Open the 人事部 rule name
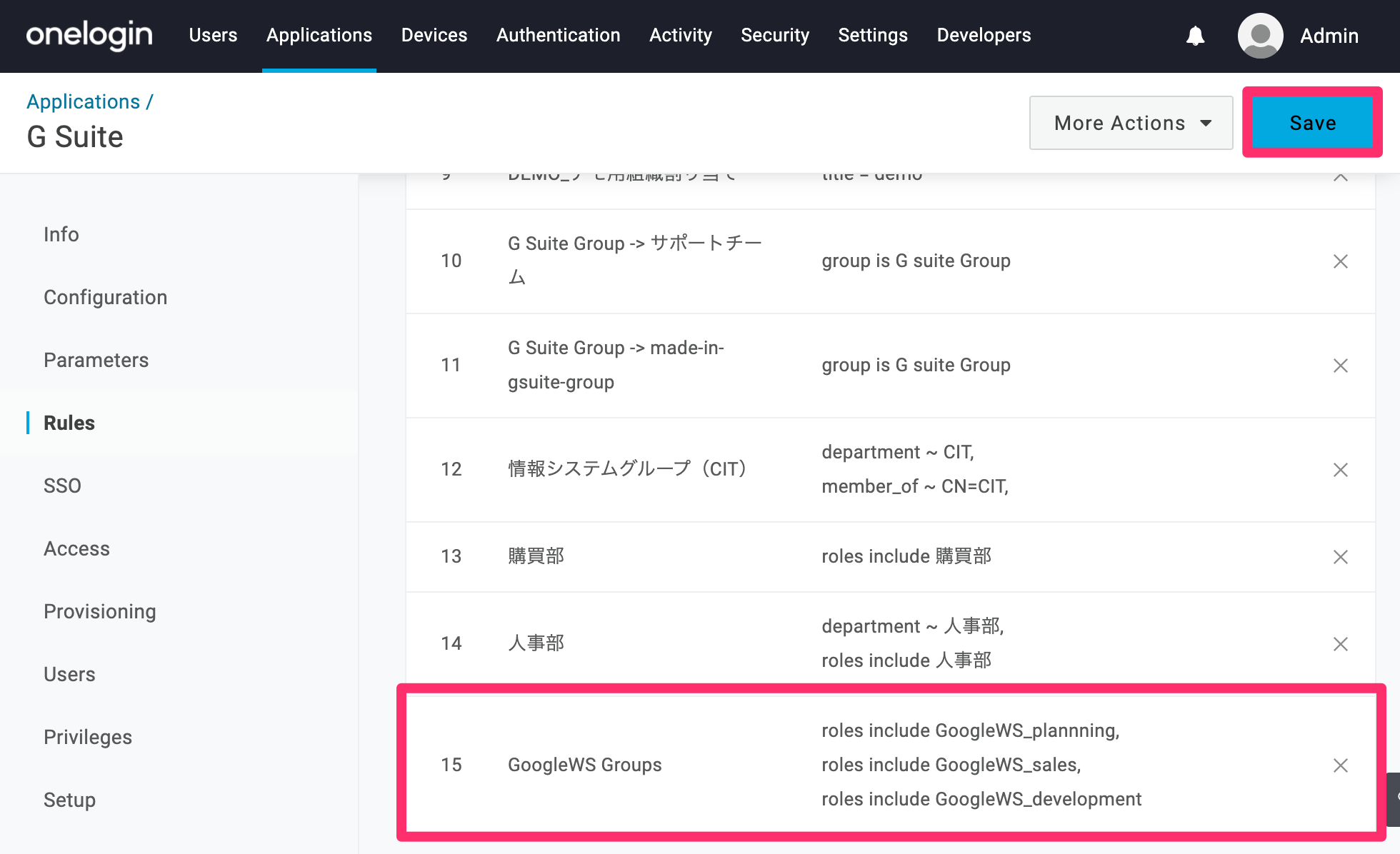This screenshot has height=854, width=1400. (536, 643)
